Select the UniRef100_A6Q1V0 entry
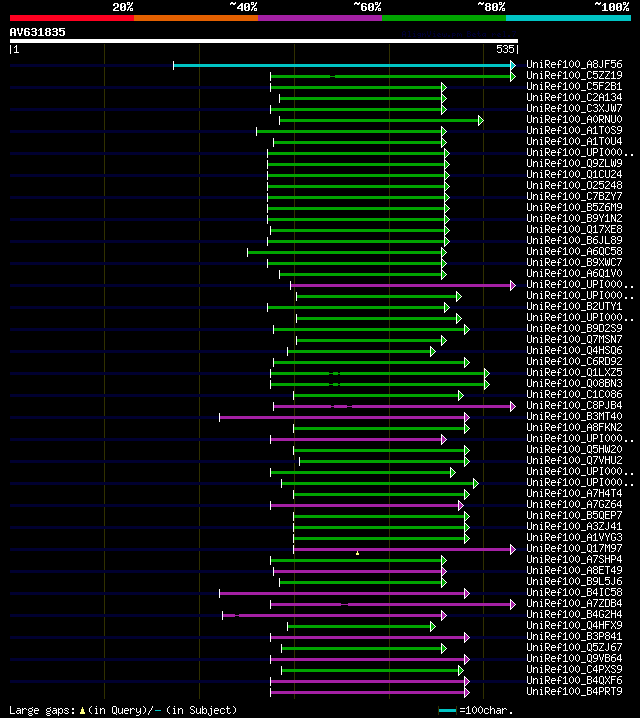Screen dimensions: 640x718 pyautogui.click(x=574, y=273)
